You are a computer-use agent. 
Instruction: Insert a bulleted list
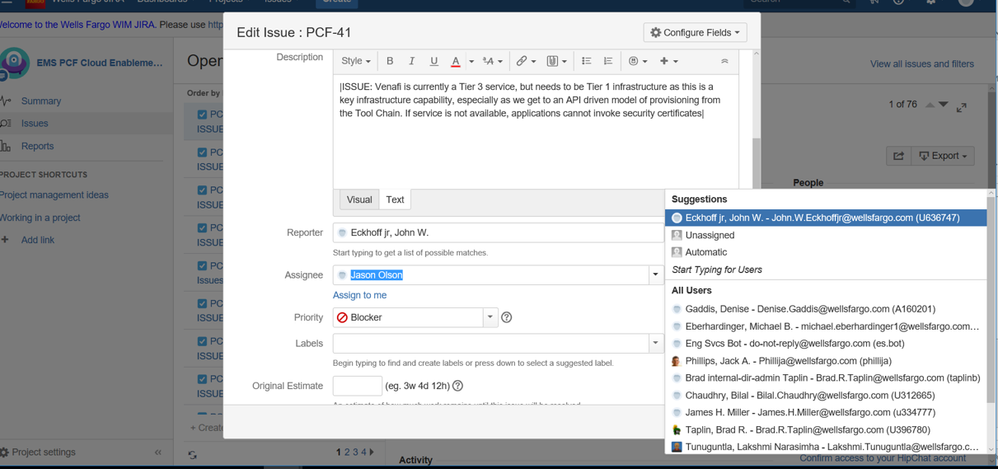tap(587, 61)
